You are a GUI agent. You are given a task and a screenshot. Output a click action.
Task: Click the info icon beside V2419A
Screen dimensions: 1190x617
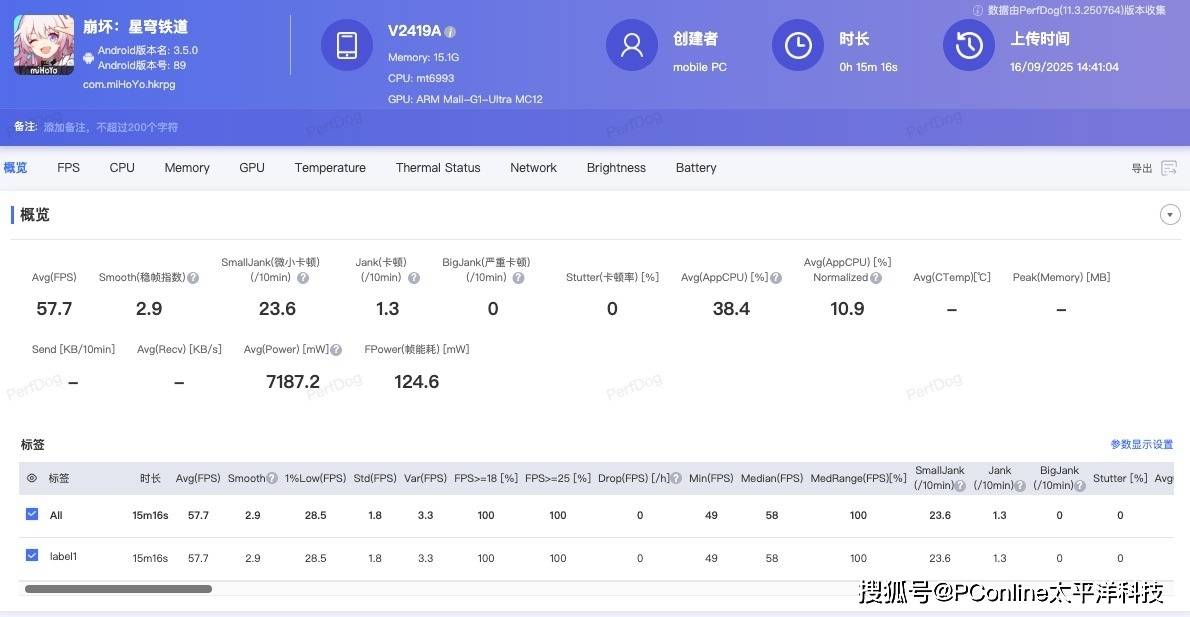(x=450, y=32)
